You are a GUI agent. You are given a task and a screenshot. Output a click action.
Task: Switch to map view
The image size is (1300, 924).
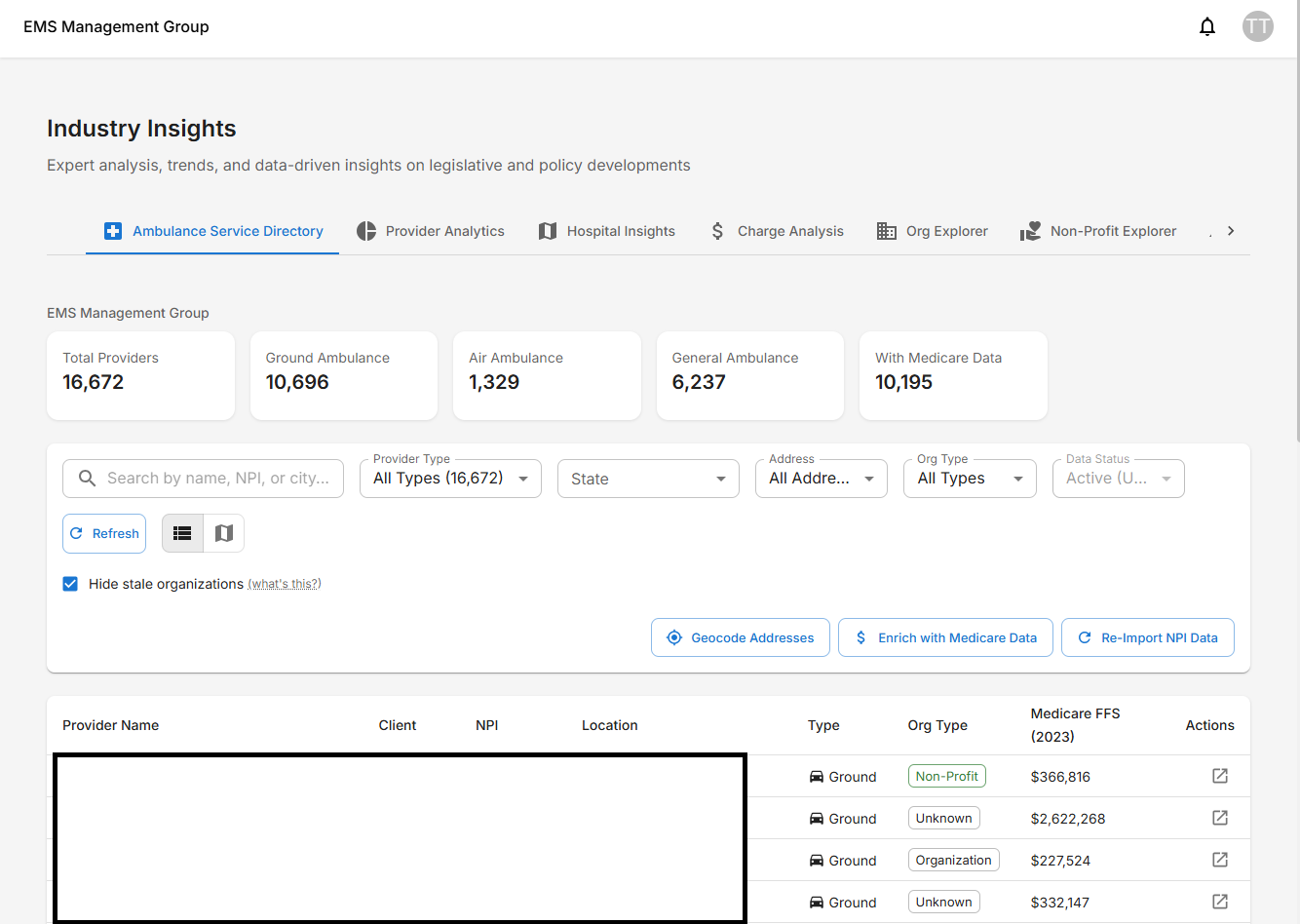(224, 533)
